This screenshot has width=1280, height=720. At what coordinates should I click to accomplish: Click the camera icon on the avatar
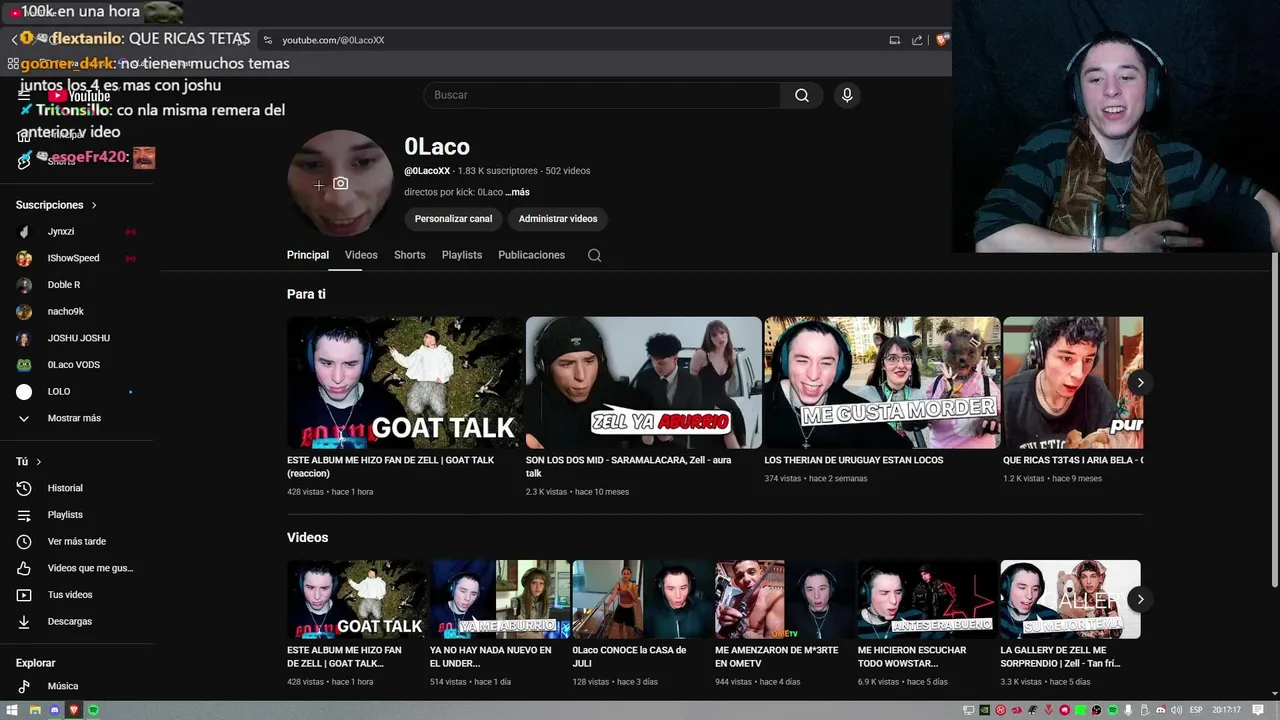point(341,184)
